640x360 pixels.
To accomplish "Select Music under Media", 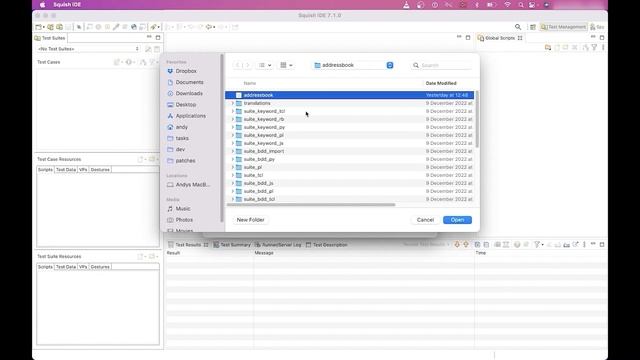I will 178,209.
